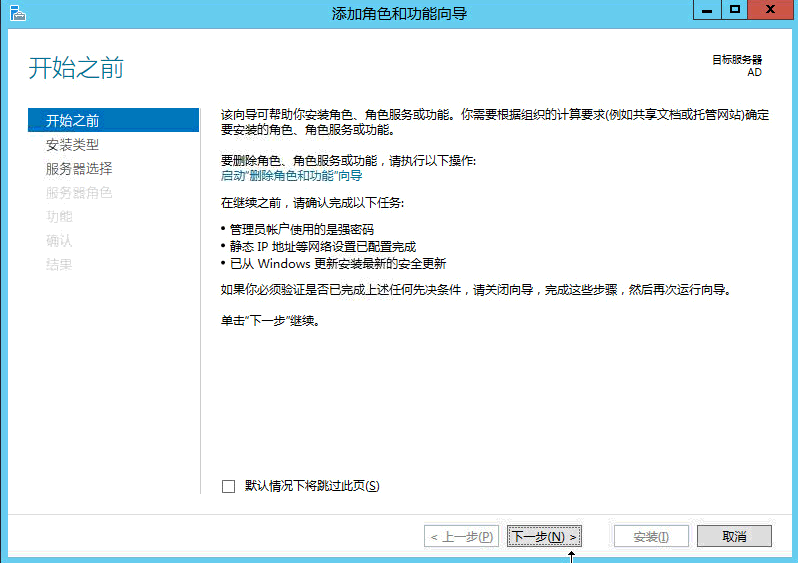Click the wizard icon in the title bar
Viewport: 798px width, 563px height.
15,13
